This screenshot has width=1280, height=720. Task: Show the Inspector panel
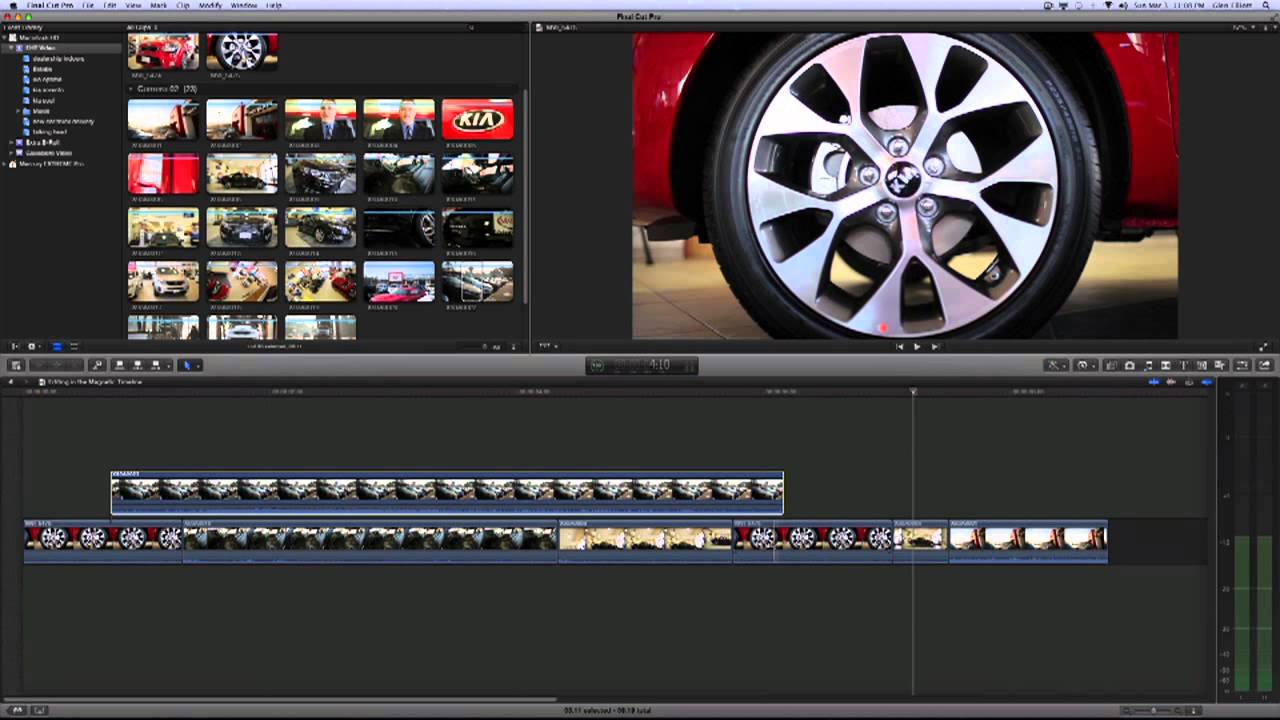[1242, 366]
